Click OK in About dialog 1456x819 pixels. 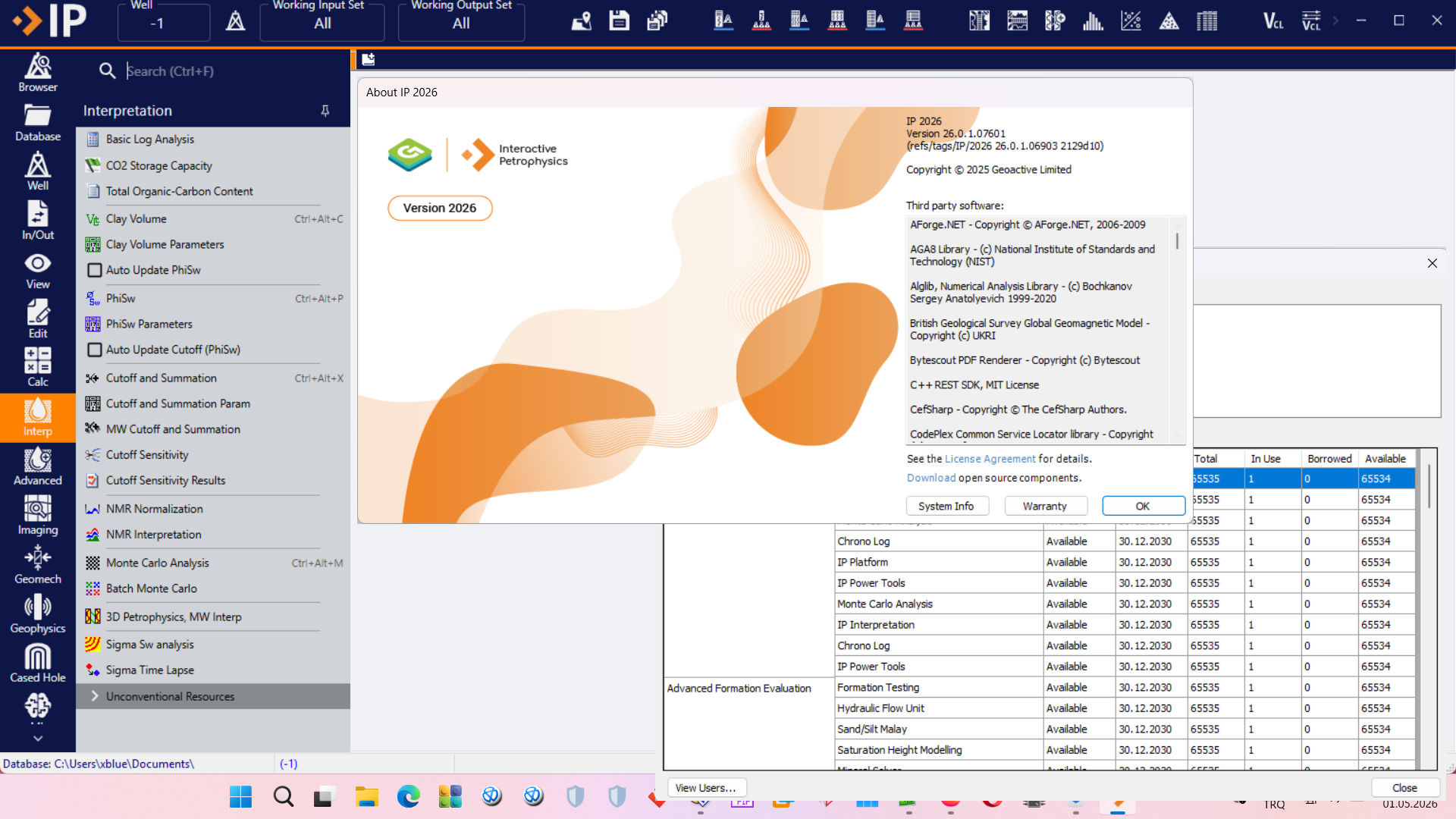tap(1143, 506)
